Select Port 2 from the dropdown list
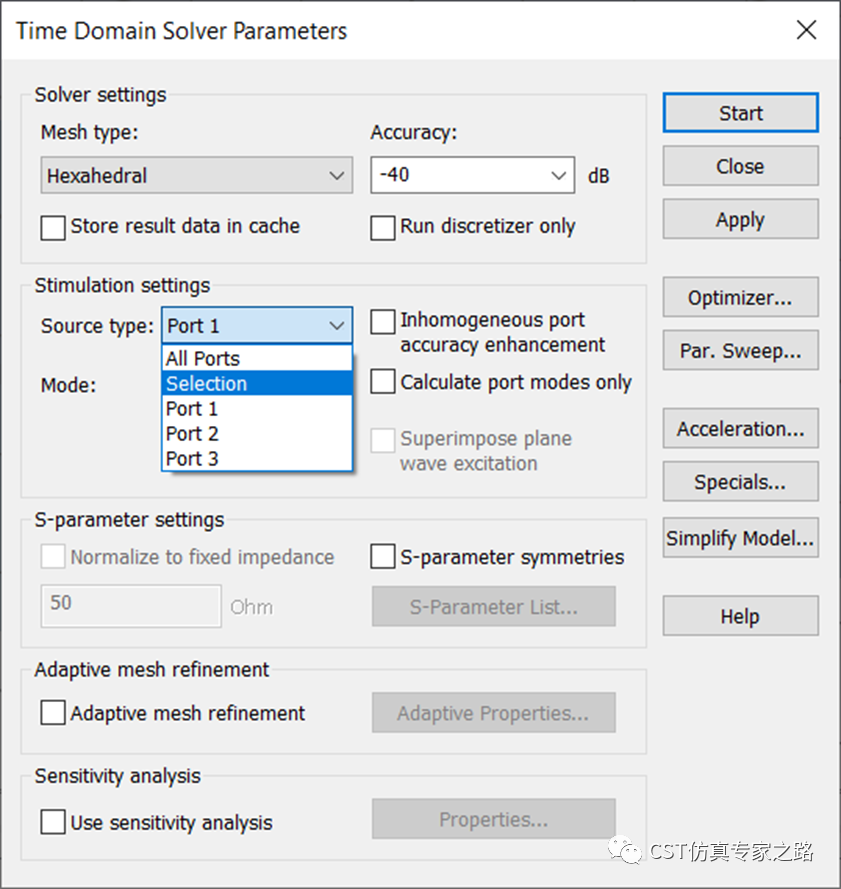Viewport: 841px width, 889px height. point(257,433)
